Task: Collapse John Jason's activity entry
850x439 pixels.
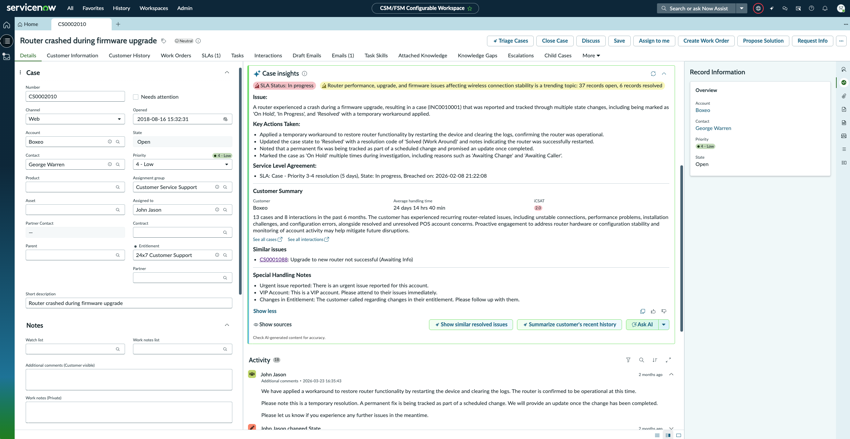Action: pyautogui.click(x=672, y=374)
